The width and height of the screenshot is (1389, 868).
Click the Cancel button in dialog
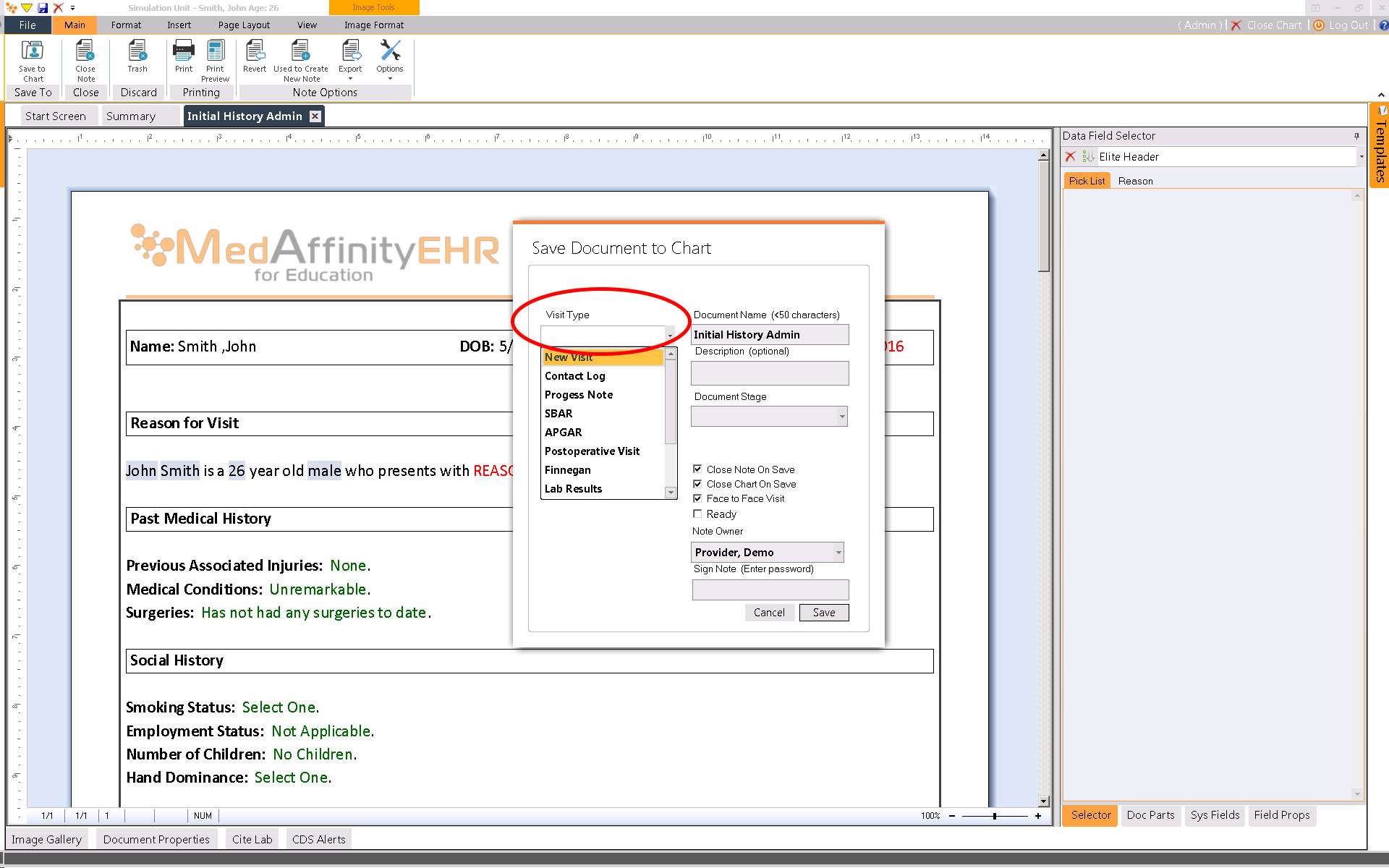coord(769,613)
